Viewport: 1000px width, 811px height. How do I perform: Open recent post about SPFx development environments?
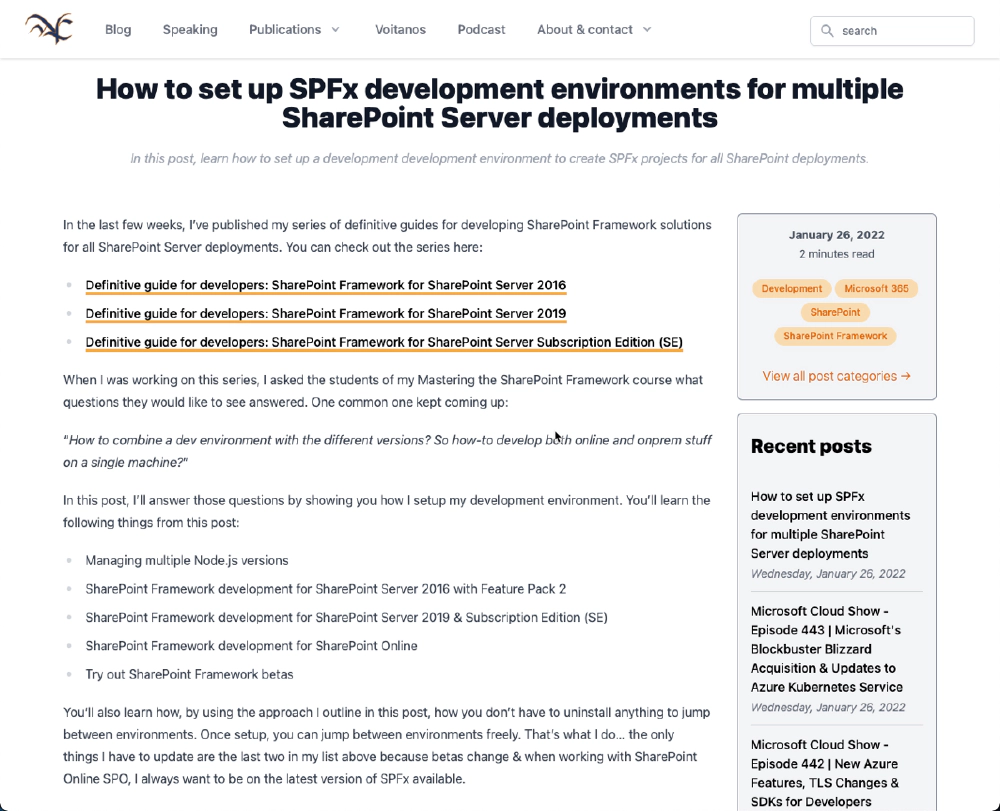(x=830, y=525)
